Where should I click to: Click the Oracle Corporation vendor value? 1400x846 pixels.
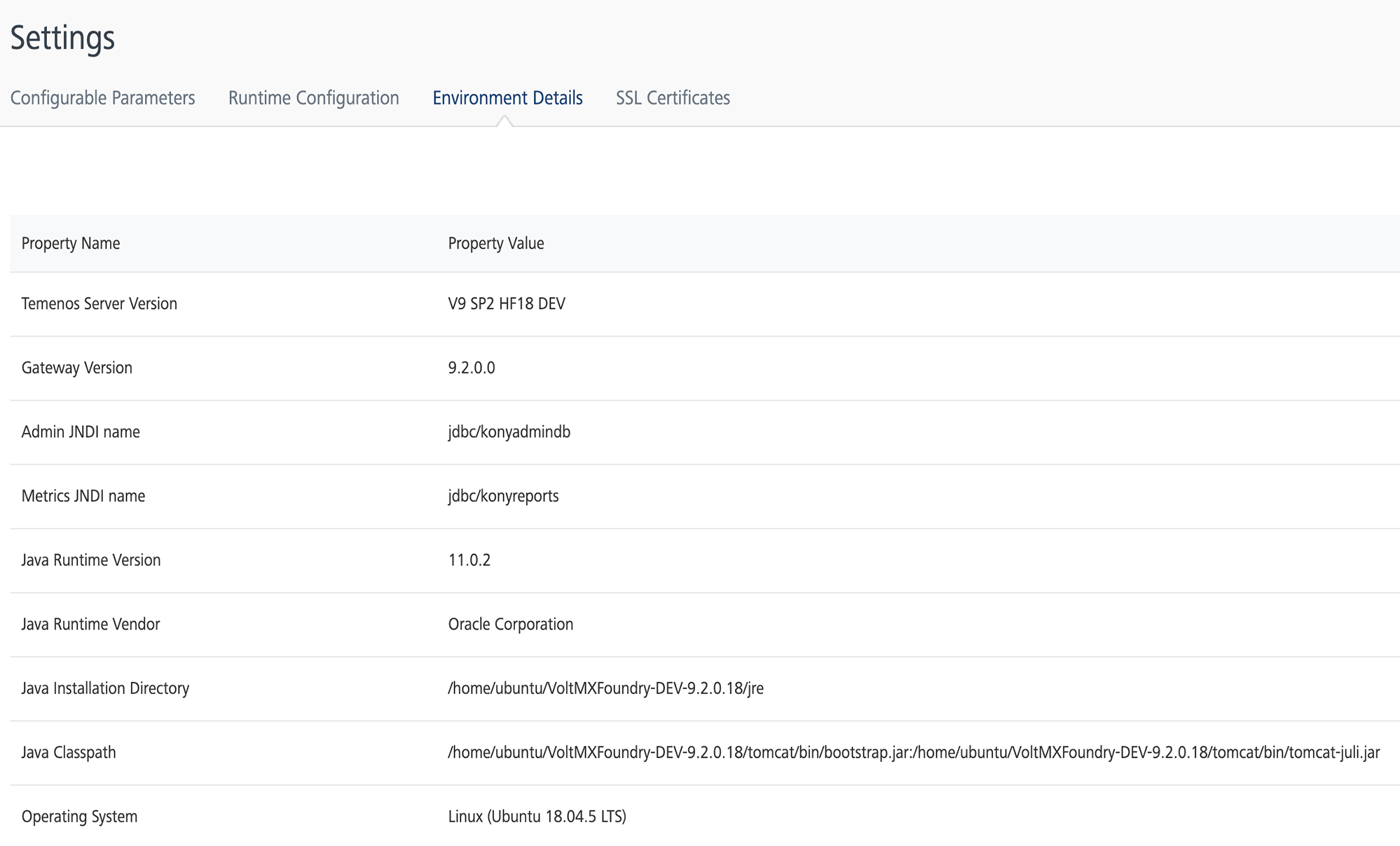[510, 624]
